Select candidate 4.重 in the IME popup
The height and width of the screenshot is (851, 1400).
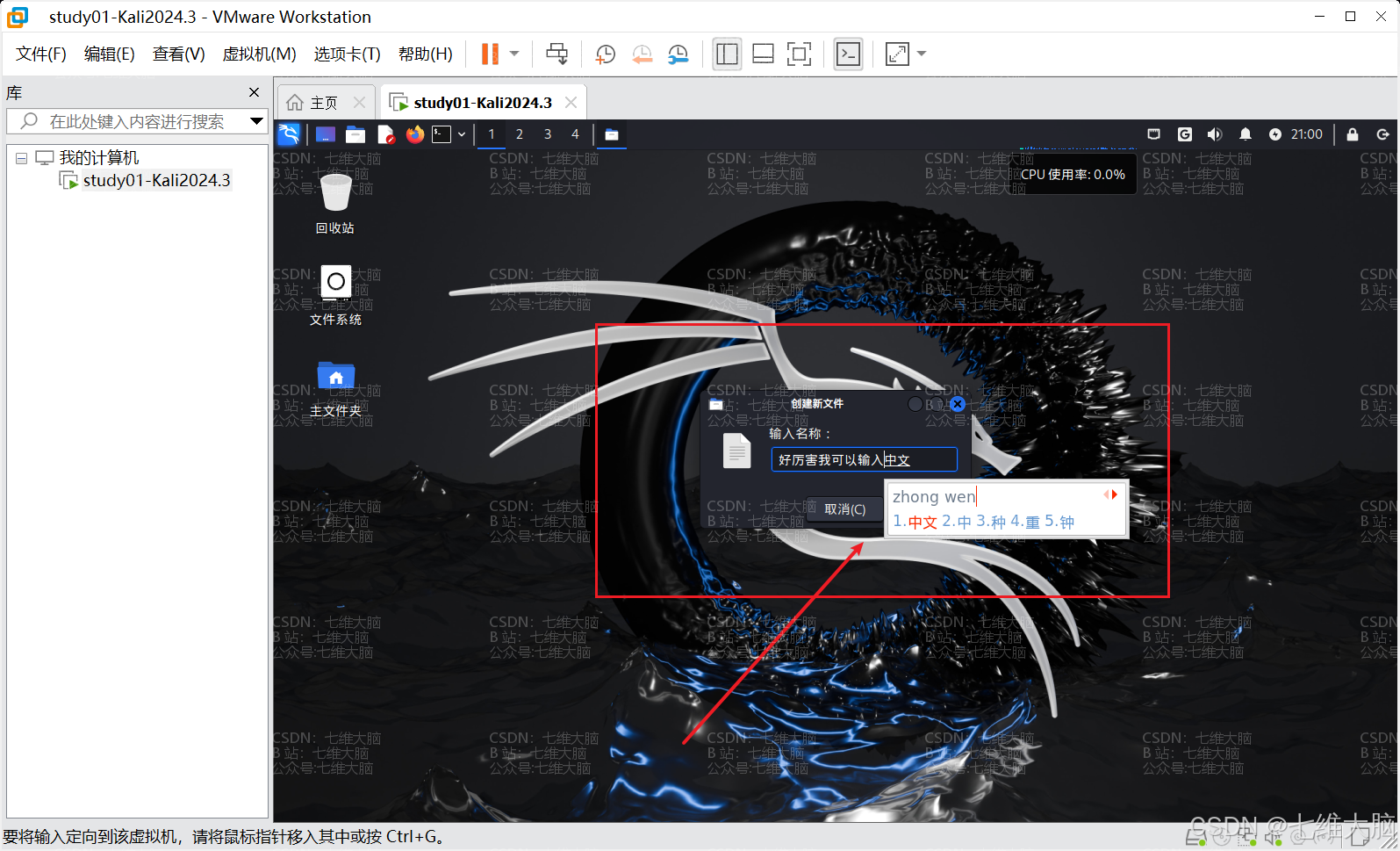click(x=1025, y=522)
